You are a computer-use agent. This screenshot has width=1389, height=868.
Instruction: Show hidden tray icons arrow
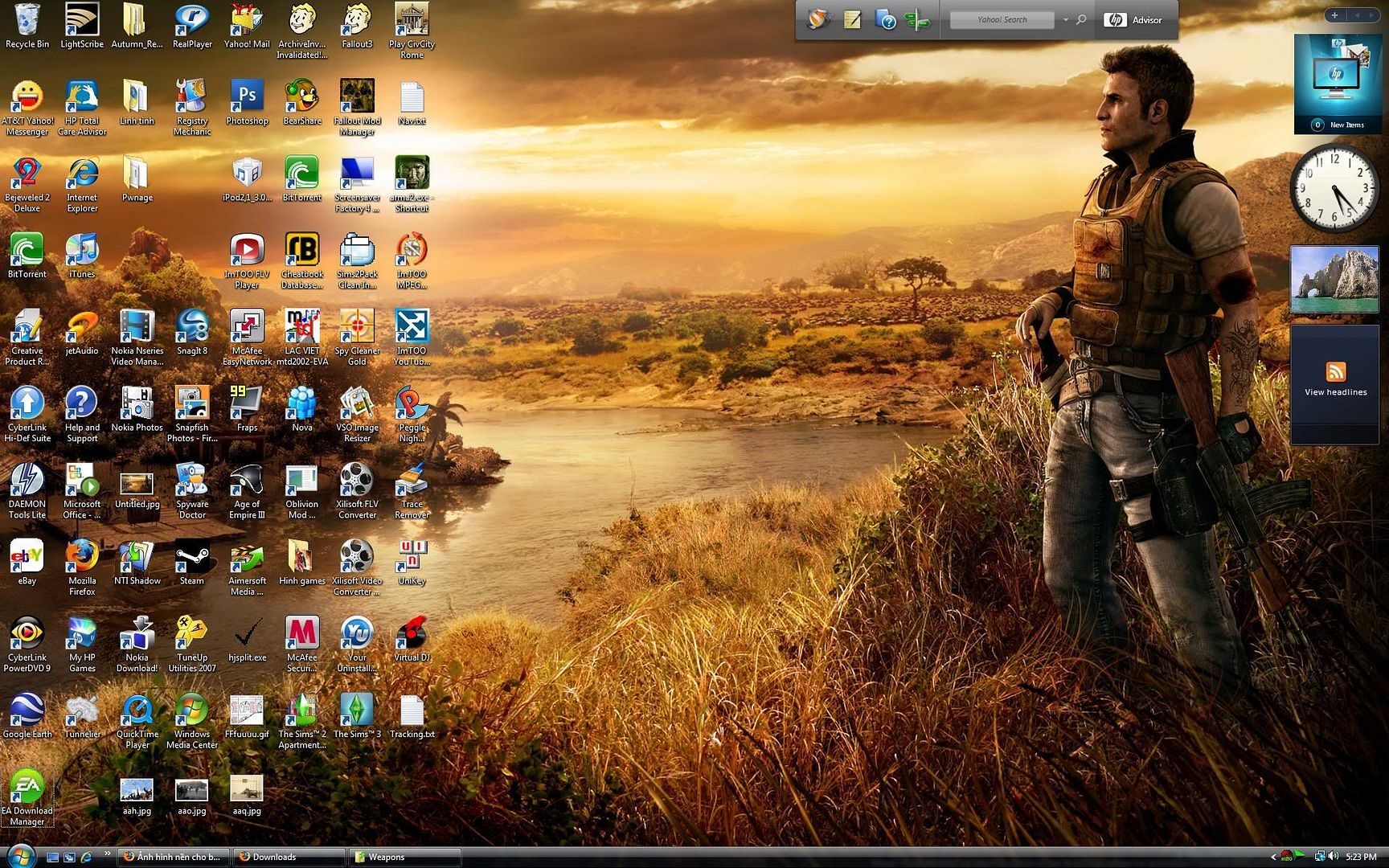(x=1273, y=857)
